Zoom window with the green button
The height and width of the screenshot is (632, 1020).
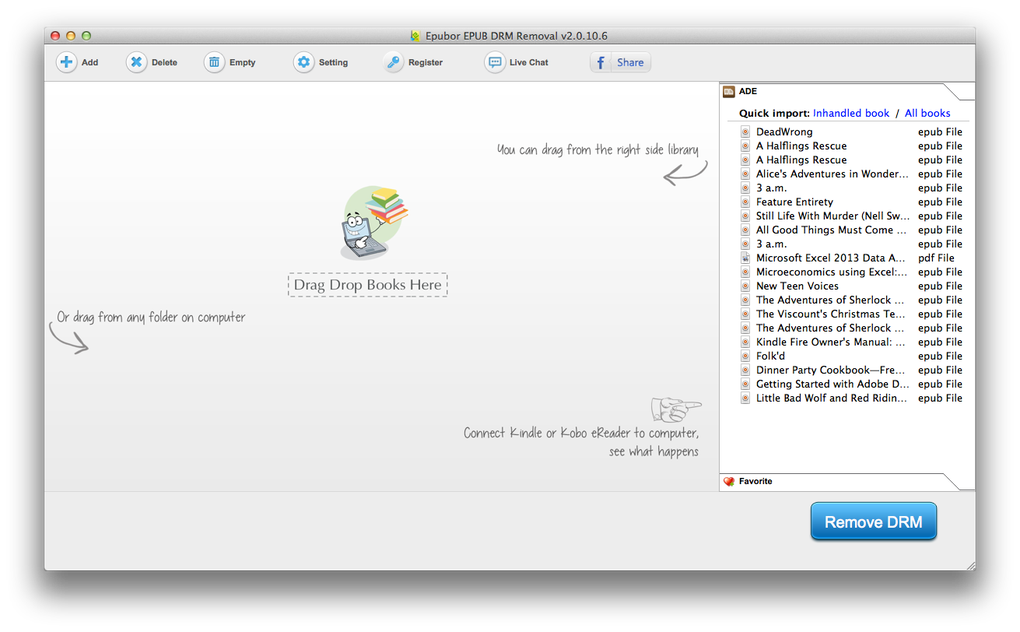[87, 36]
